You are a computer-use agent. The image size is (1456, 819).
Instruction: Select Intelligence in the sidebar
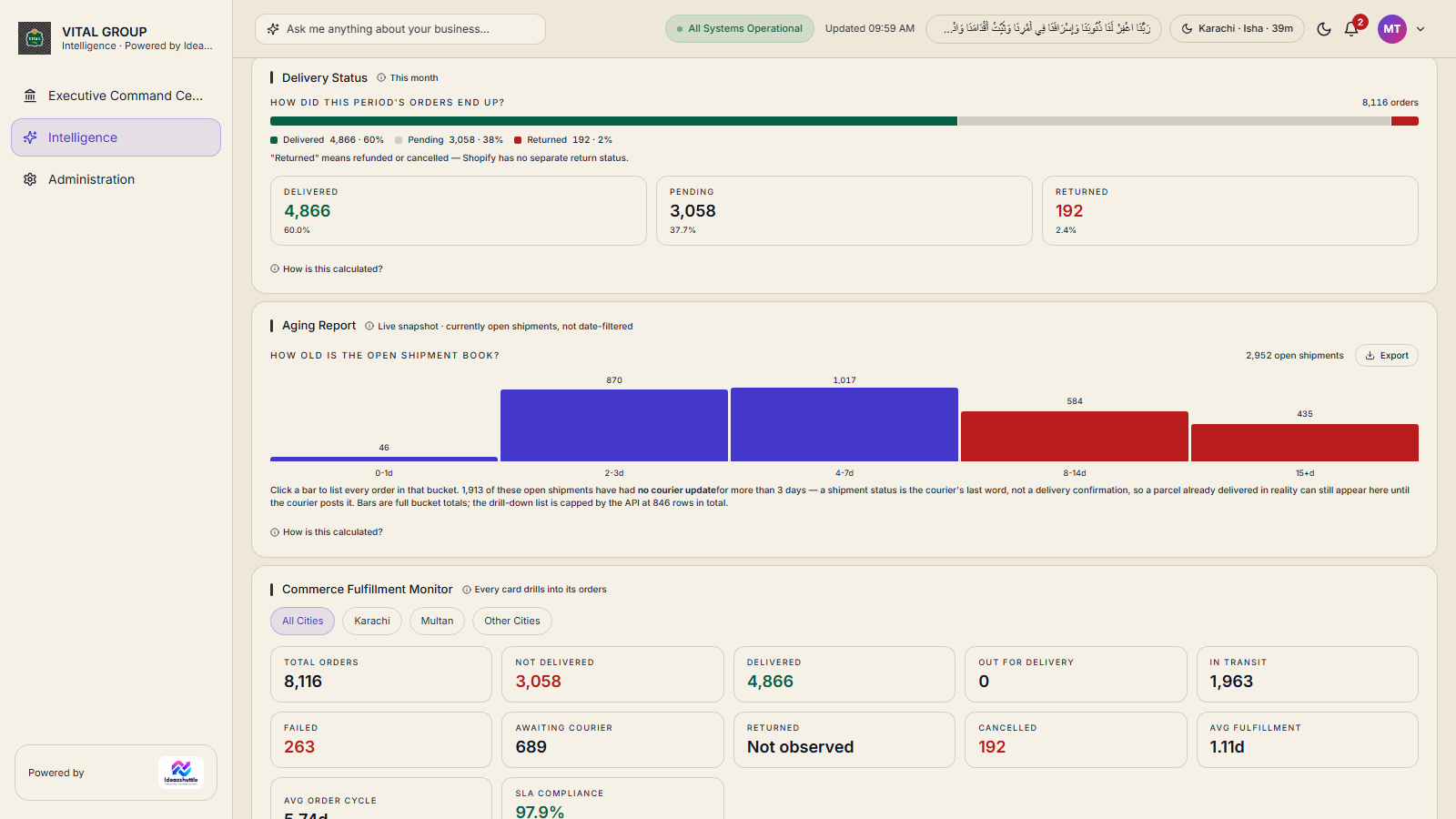tap(116, 137)
